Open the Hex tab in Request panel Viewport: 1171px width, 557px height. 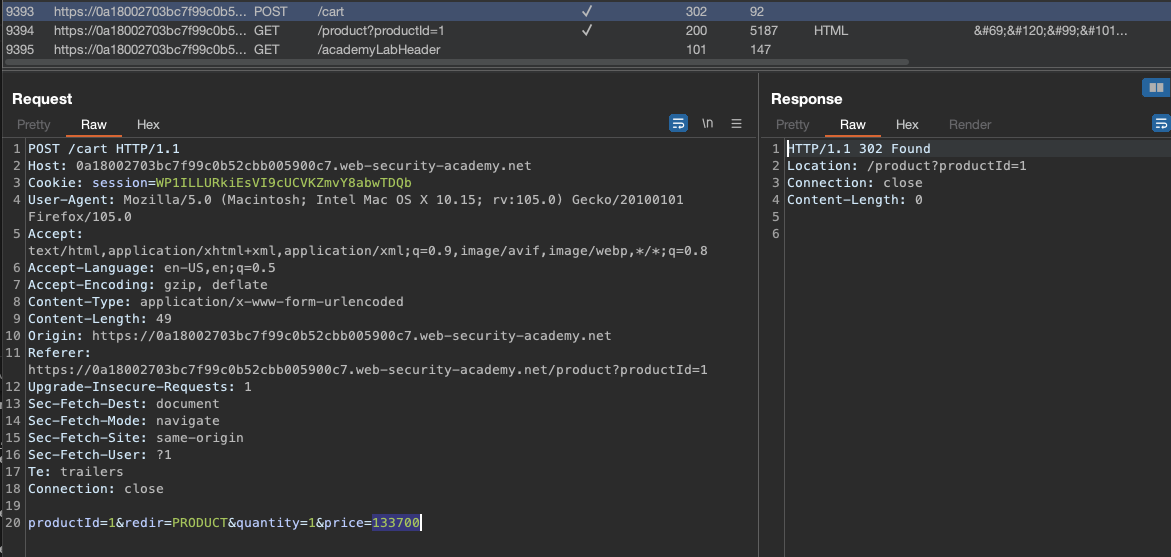[x=148, y=125]
